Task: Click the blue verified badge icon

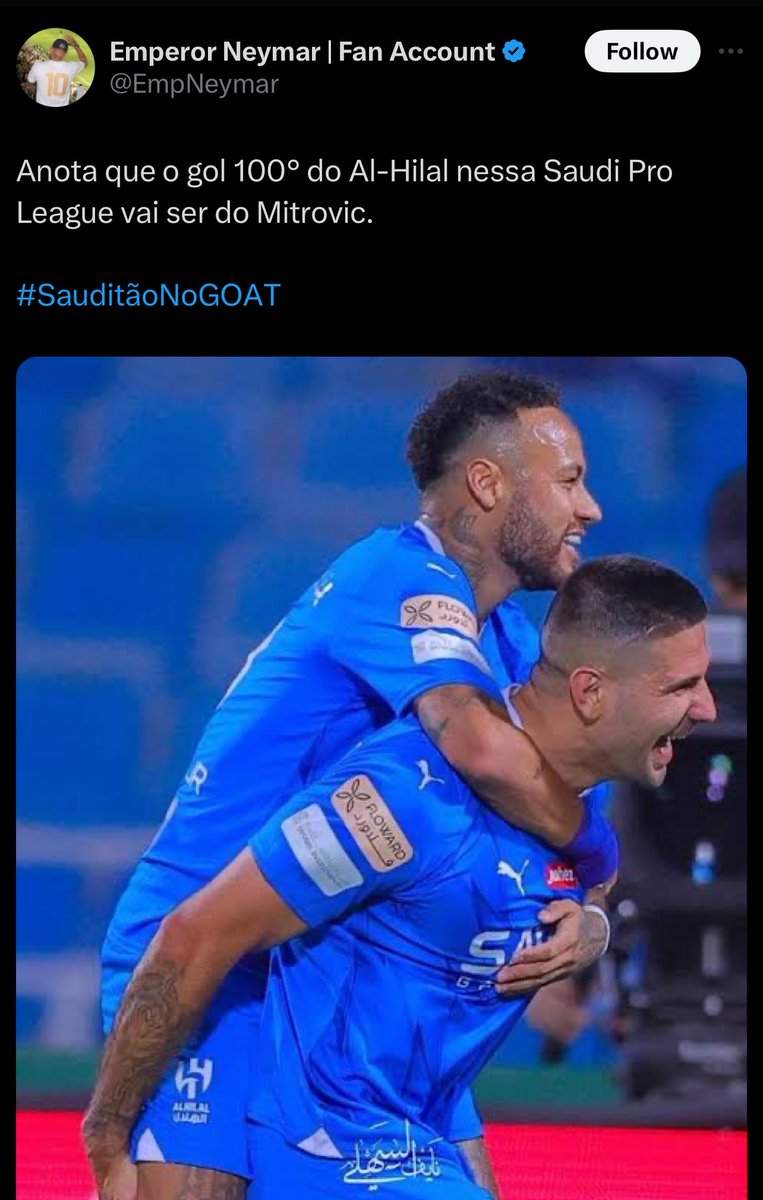Action: coord(515,52)
